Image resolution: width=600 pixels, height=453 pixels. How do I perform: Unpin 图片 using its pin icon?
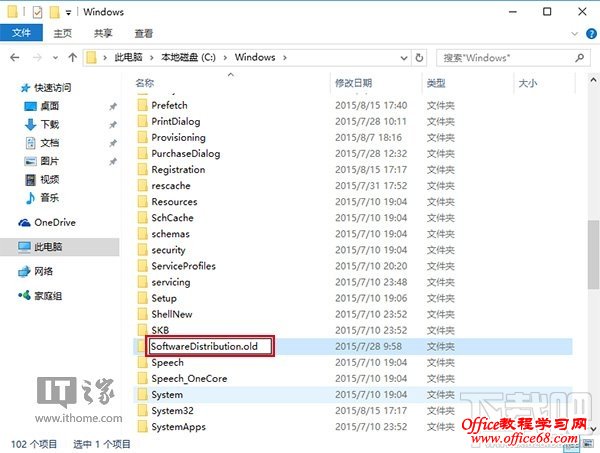[113, 161]
